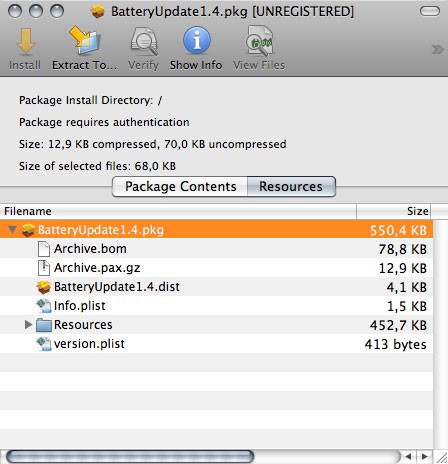Minimize the window with the middle button
Screen dimensions: 448x464
click(x=36, y=11)
